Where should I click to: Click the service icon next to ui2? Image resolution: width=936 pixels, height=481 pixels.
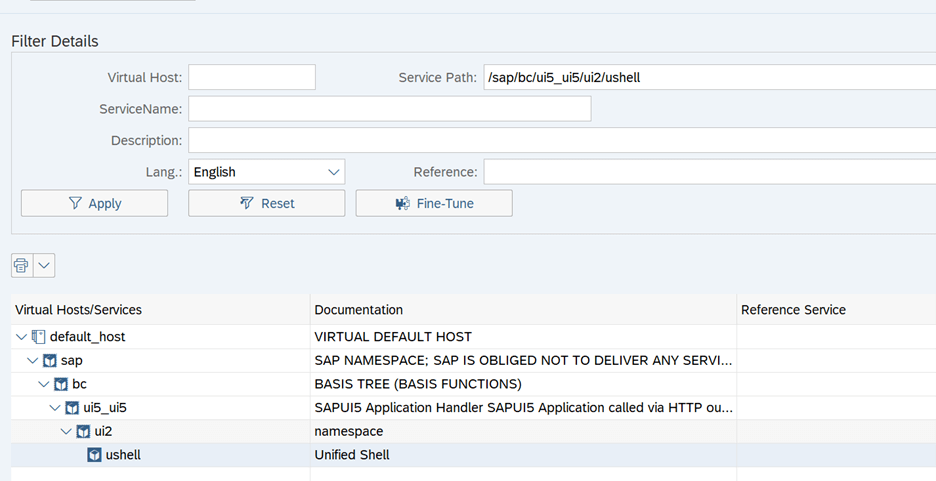pyautogui.click(x=84, y=431)
